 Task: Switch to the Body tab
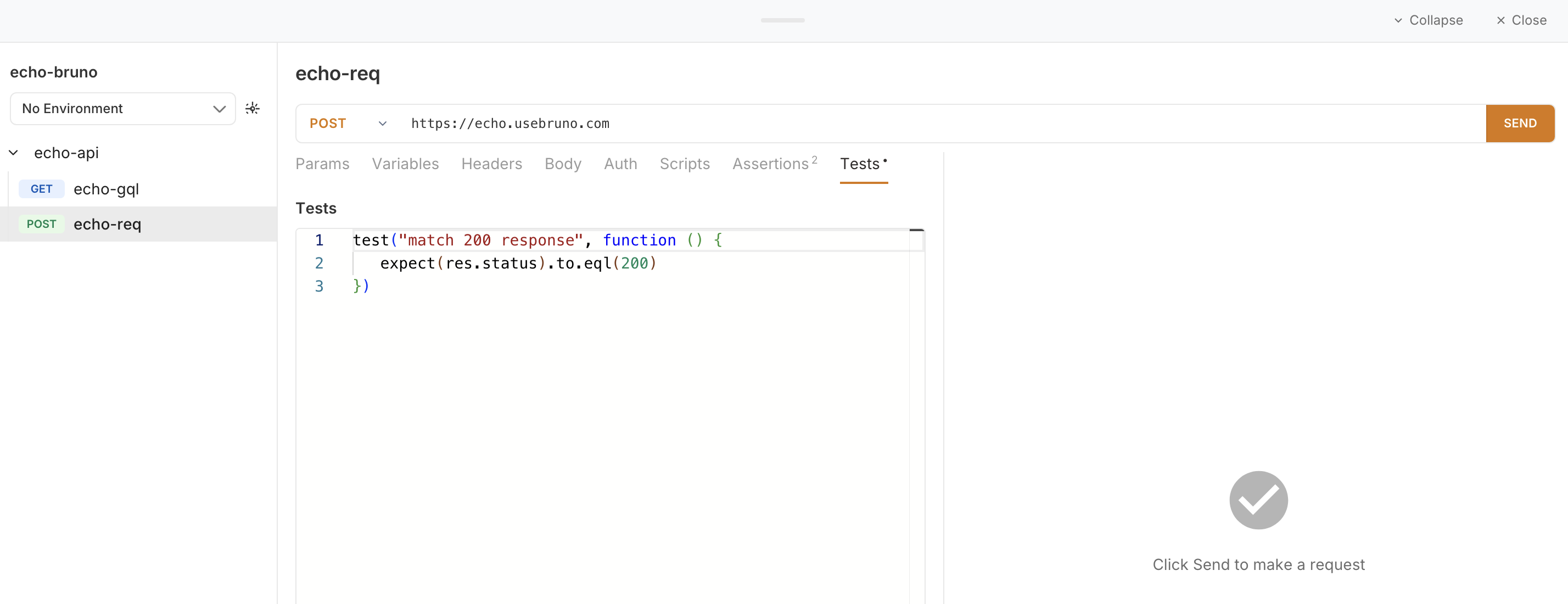(x=562, y=164)
